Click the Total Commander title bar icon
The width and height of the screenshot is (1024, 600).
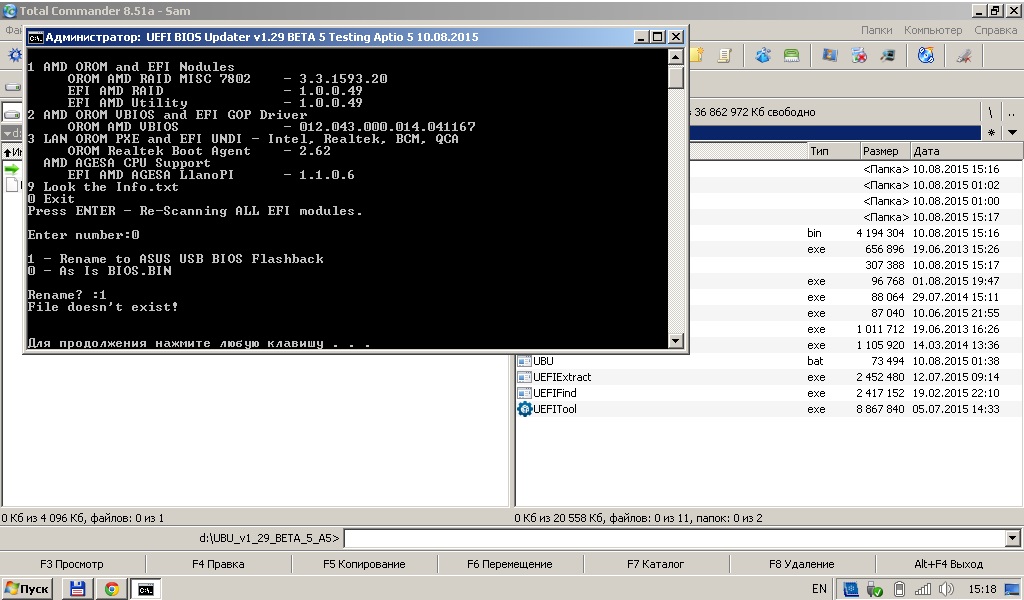9,10
